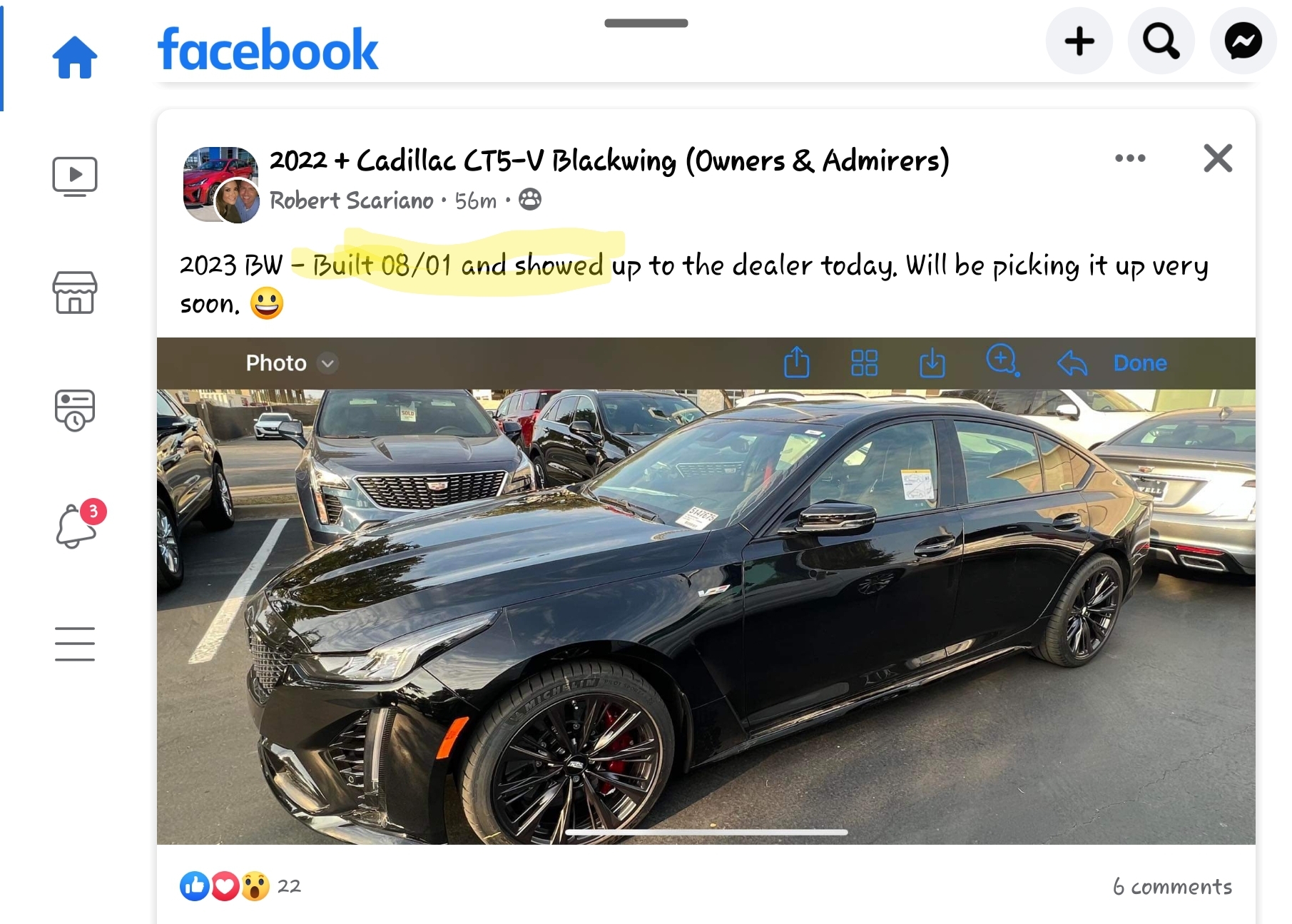Open the Facebook Home feed icon
The width and height of the screenshot is (1292, 924).
(75, 56)
